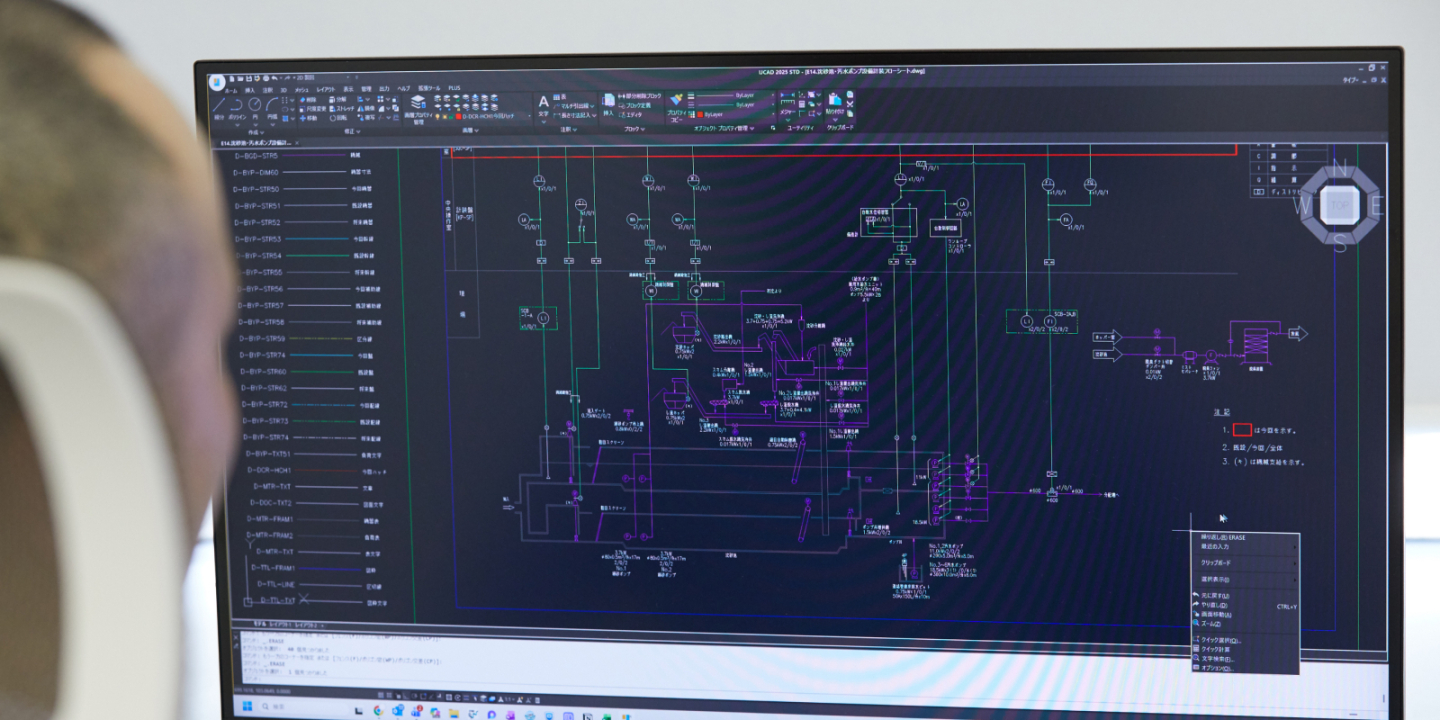Open the レイアウト ribbon tab

(326, 89)
